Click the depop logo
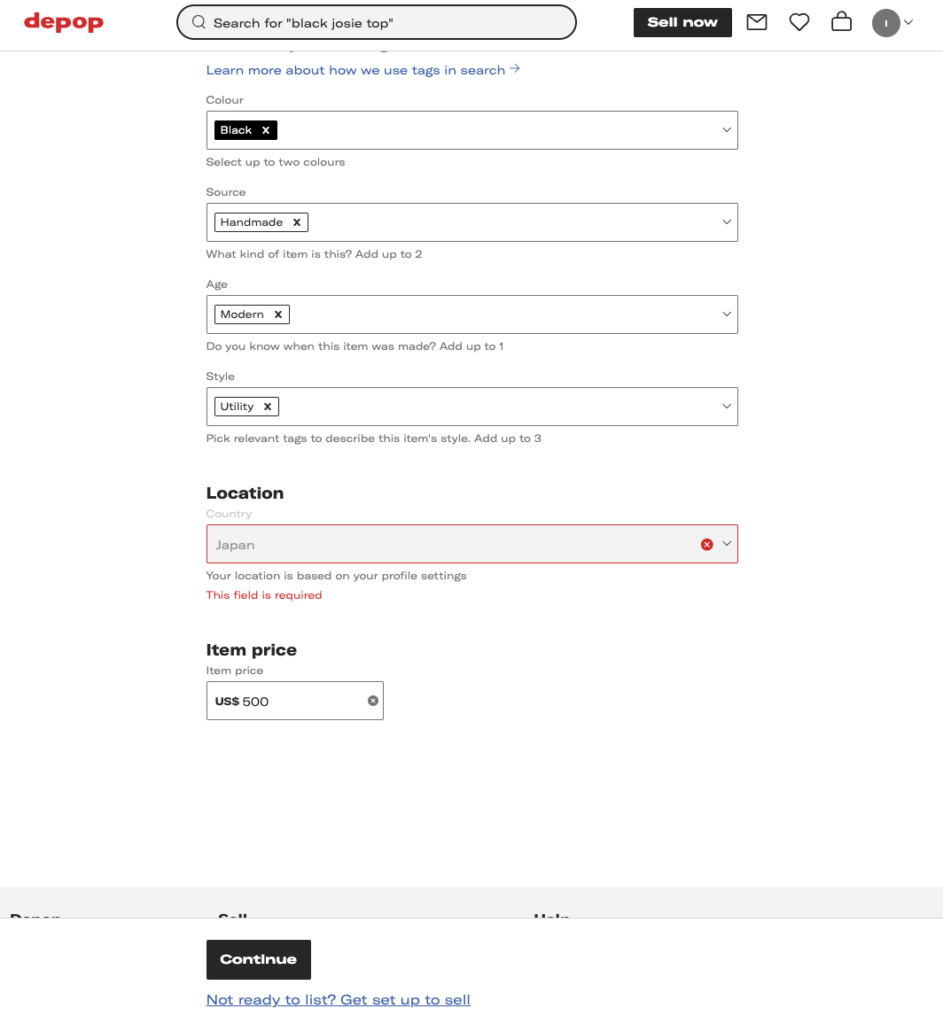This screenshot has width=943, height=1024. coord(64,22)
